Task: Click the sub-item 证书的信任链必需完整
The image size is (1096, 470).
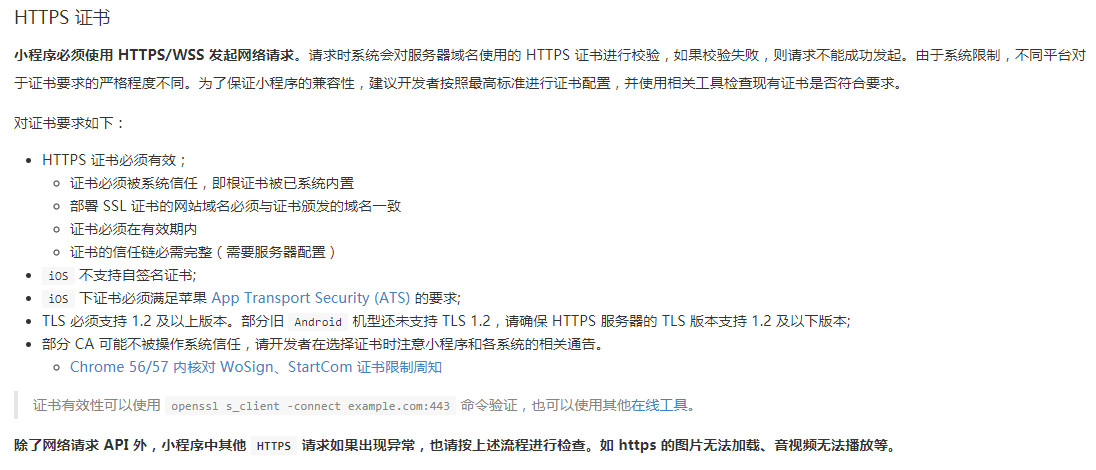Action: tap(207, 252)
